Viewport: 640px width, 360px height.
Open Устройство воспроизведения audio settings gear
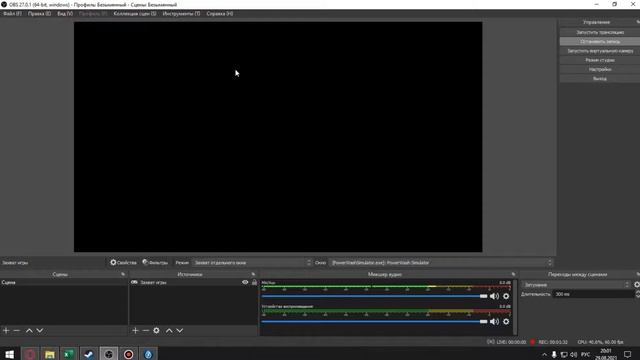506,322
